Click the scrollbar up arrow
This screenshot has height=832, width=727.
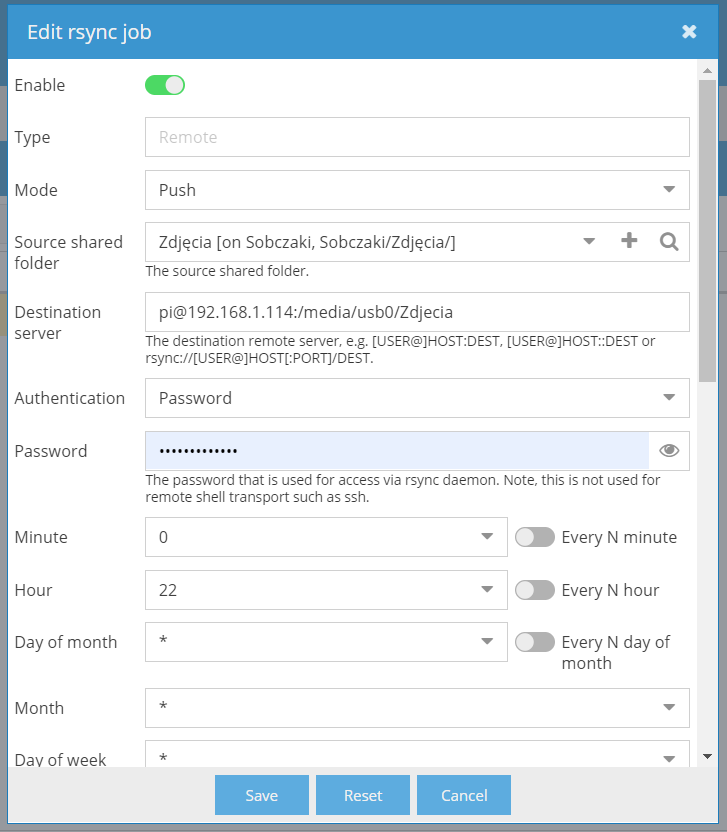click(x=707, y=71)
